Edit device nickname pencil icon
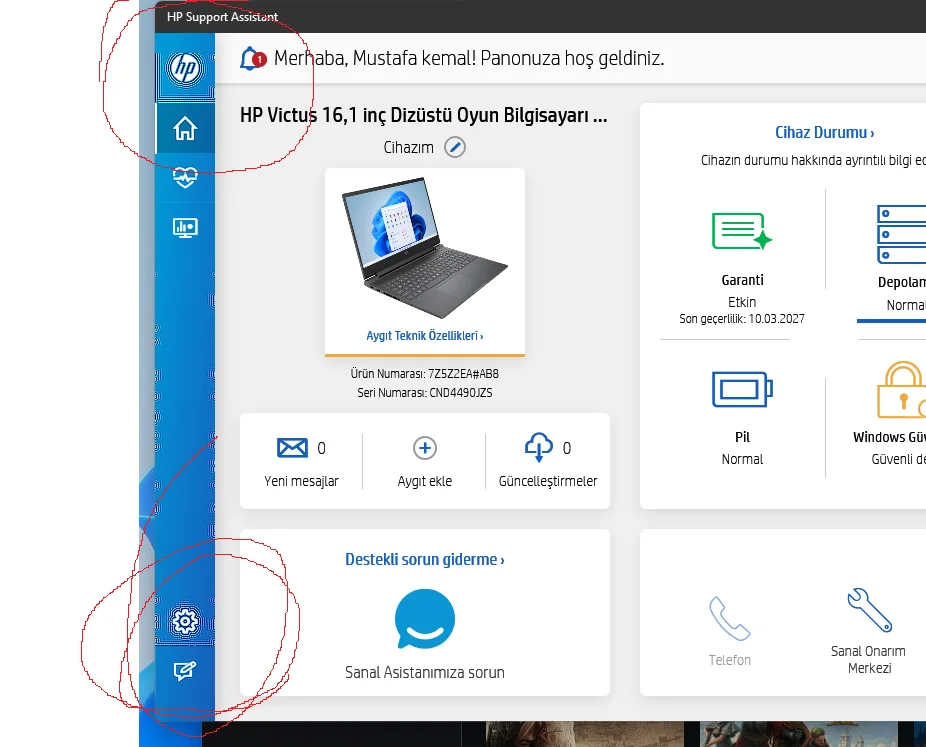Viewport: 926px width, 747px height. click(455, 147)
